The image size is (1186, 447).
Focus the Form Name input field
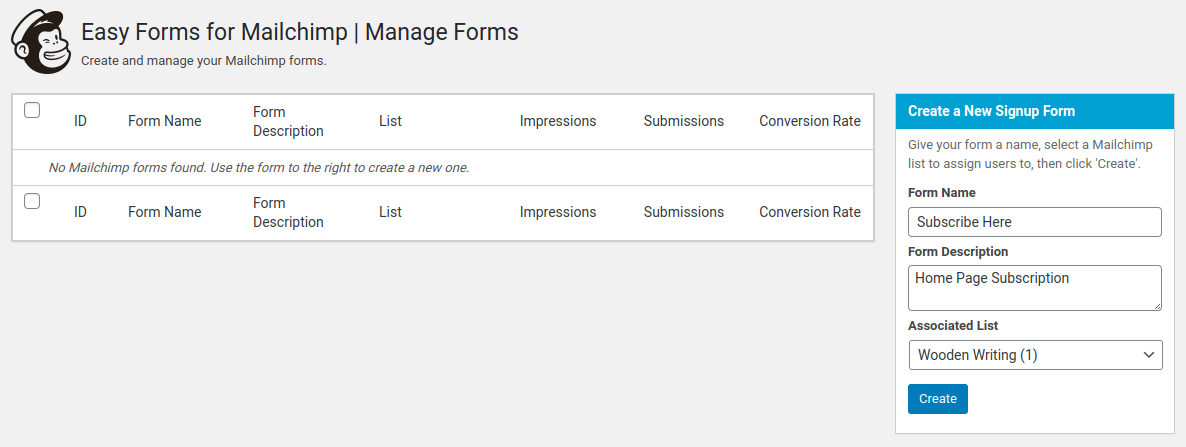(x=1035, y=222)
